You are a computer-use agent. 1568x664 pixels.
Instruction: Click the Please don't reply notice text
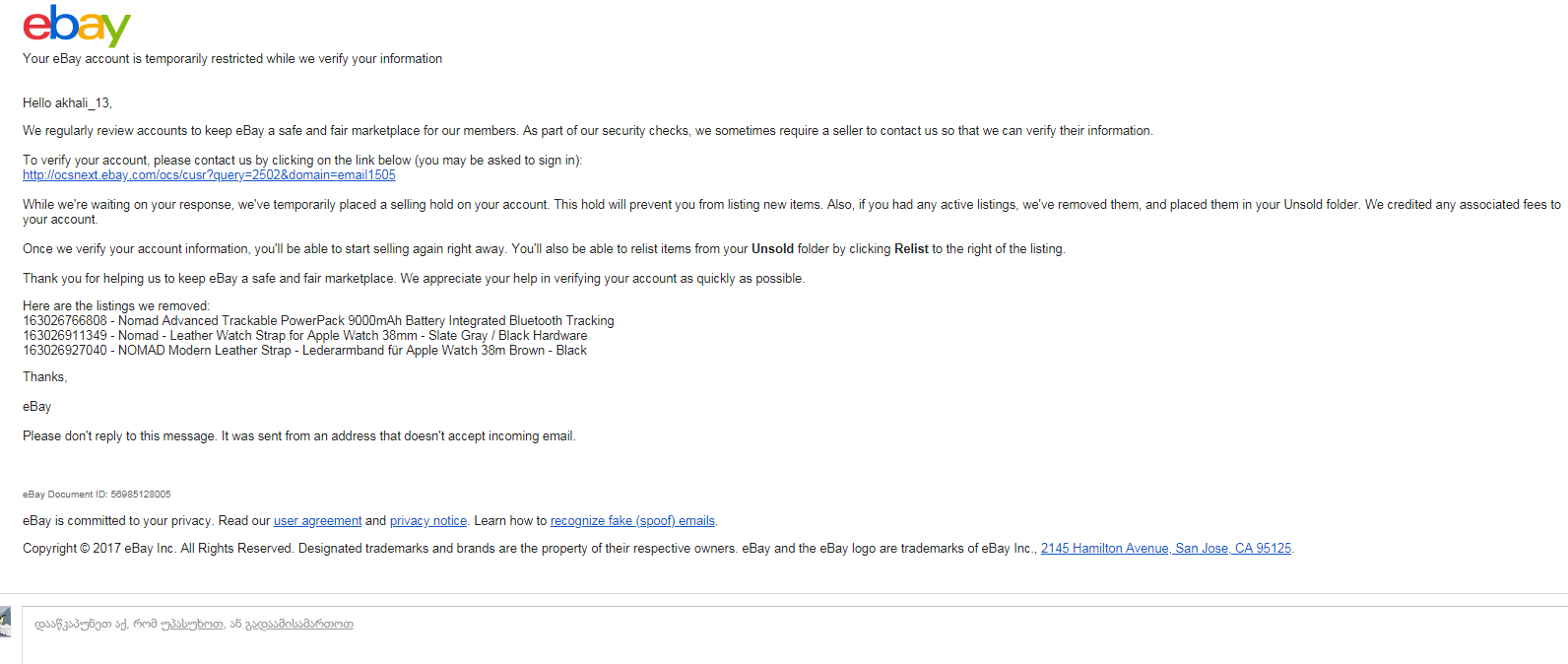[x=298, y=436]
